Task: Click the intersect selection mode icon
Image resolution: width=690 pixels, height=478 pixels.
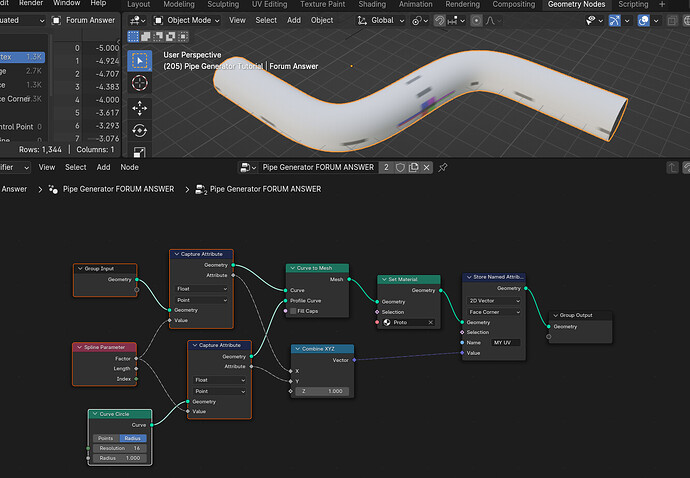Action: [x=183, y=37]
